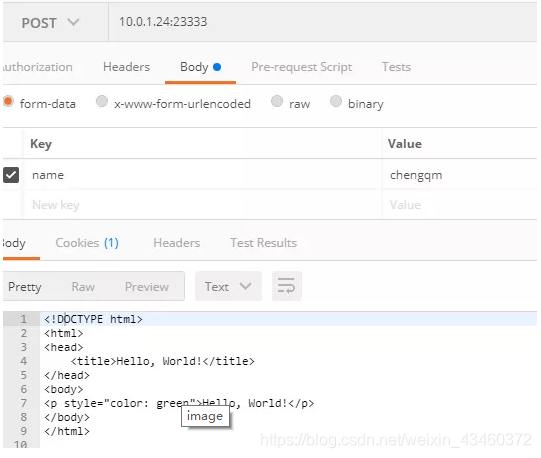The width and height of the screenshot is (541, 458).
Task: Select the Pretty response view
Action: [24, 287]
